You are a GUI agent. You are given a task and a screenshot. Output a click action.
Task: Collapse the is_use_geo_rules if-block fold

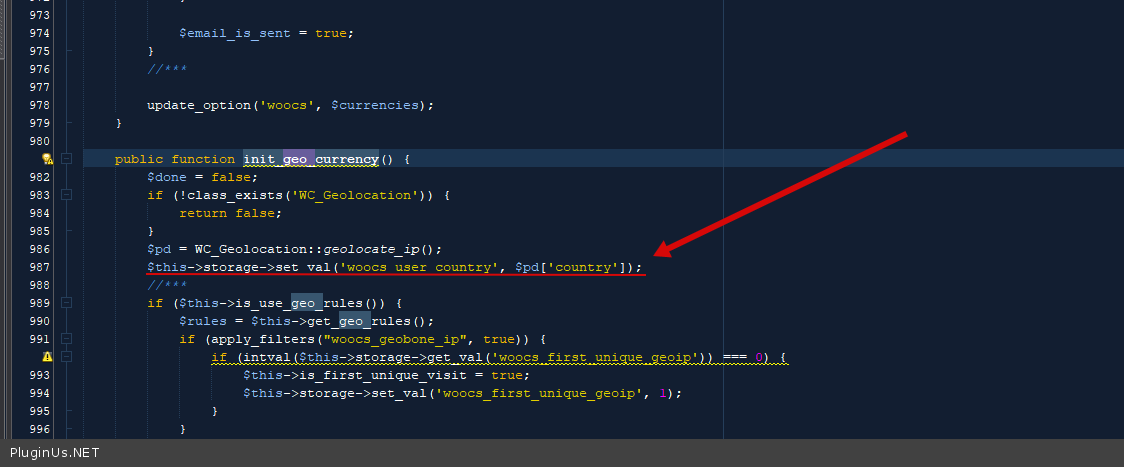66,303
